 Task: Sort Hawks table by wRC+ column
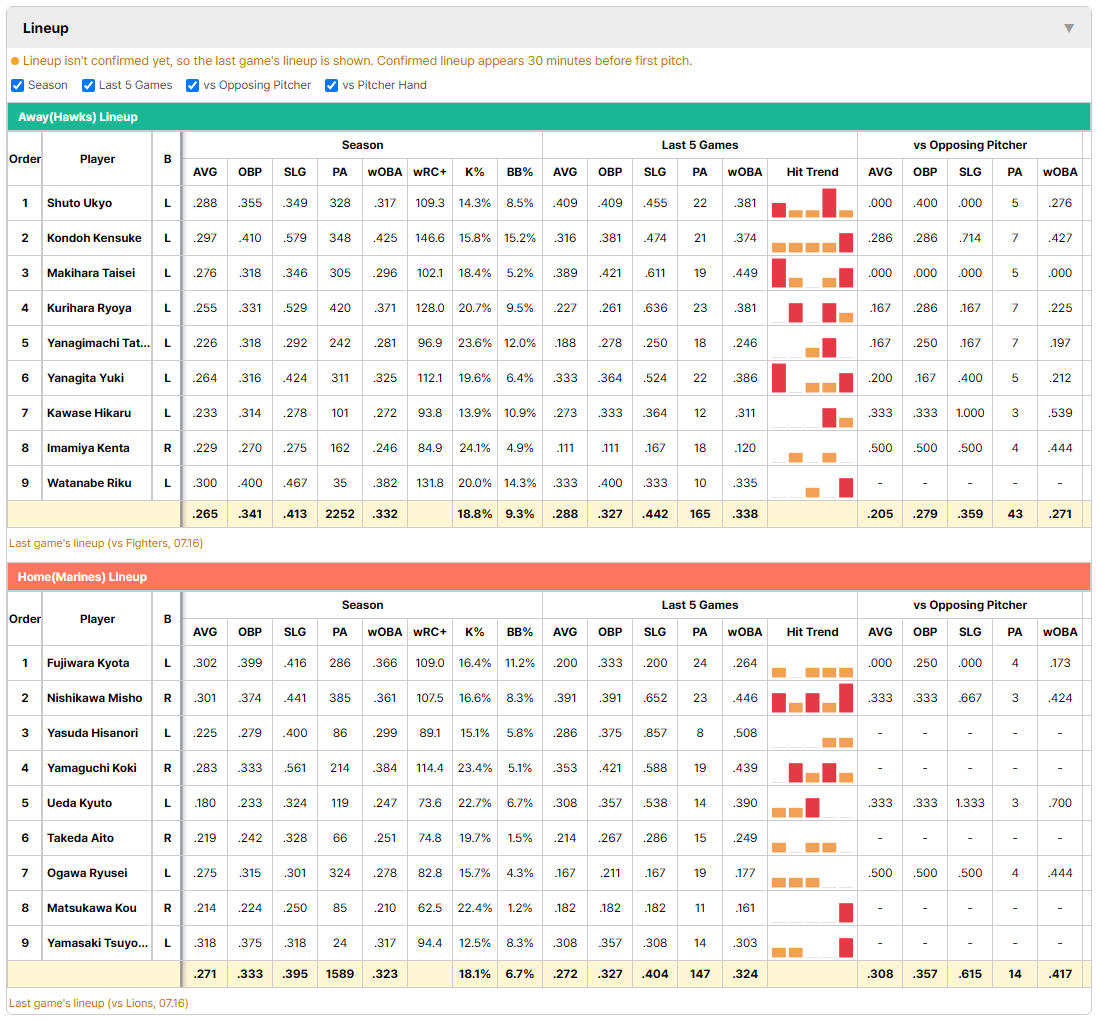coord(429,172)
